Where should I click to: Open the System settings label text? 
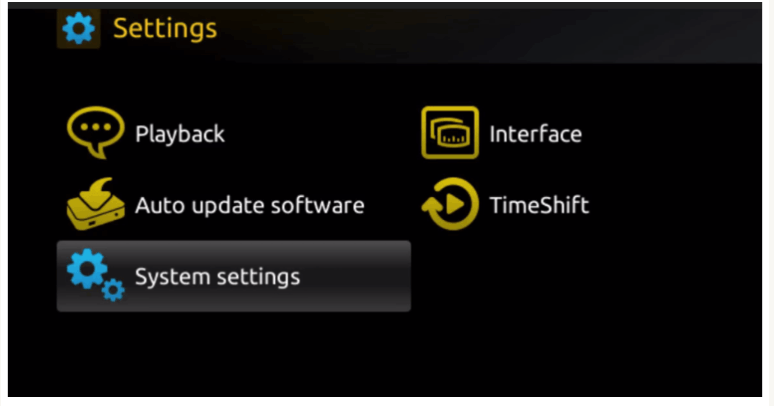click(218, 277)
